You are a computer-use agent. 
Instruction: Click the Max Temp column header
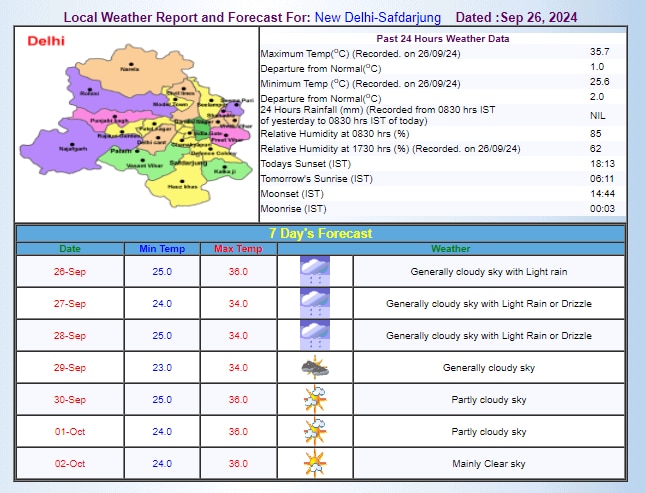[x=238, y=248]
